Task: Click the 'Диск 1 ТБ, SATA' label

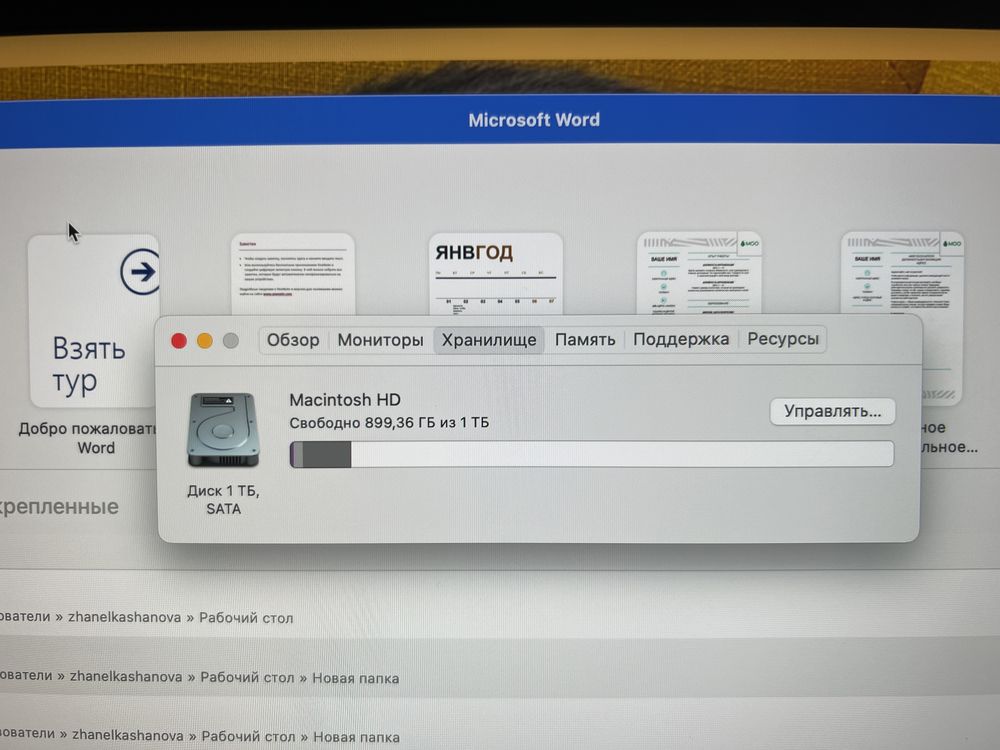Action: [223, 500]
